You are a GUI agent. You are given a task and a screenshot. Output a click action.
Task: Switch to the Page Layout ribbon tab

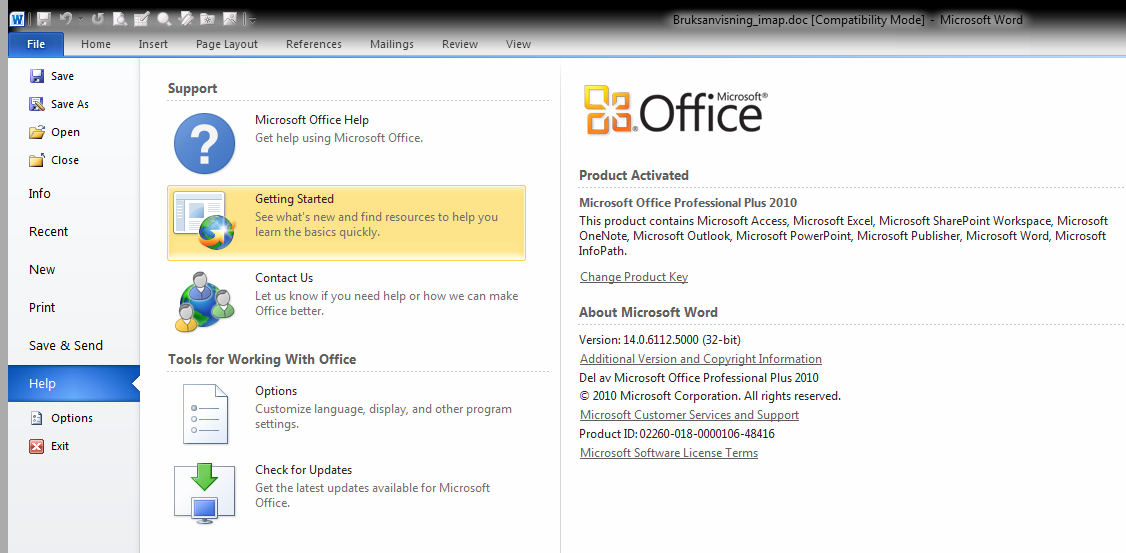click(226, 44)
